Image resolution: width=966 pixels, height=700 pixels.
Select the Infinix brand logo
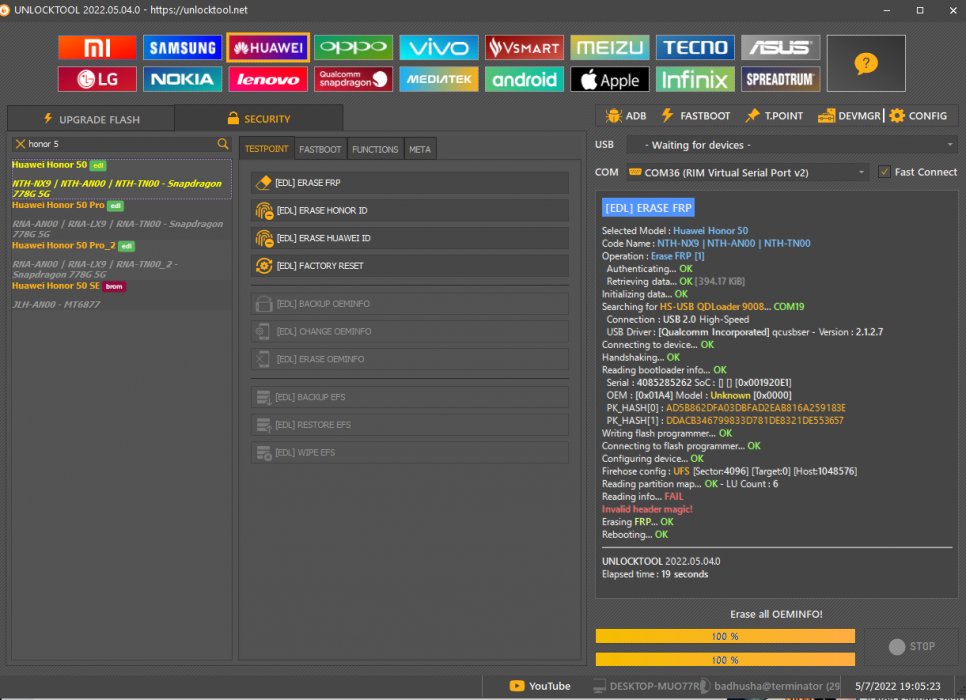coord(695,79)
